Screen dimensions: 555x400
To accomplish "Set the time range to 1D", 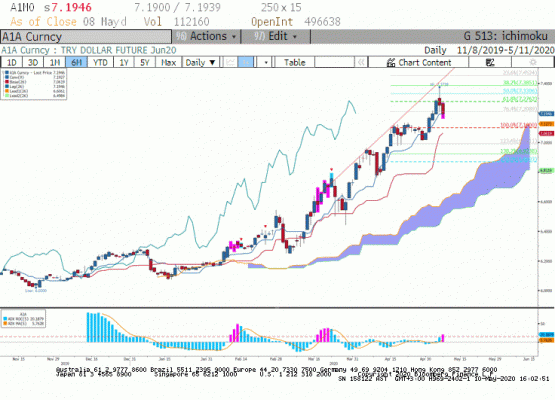I will (12, 63).
